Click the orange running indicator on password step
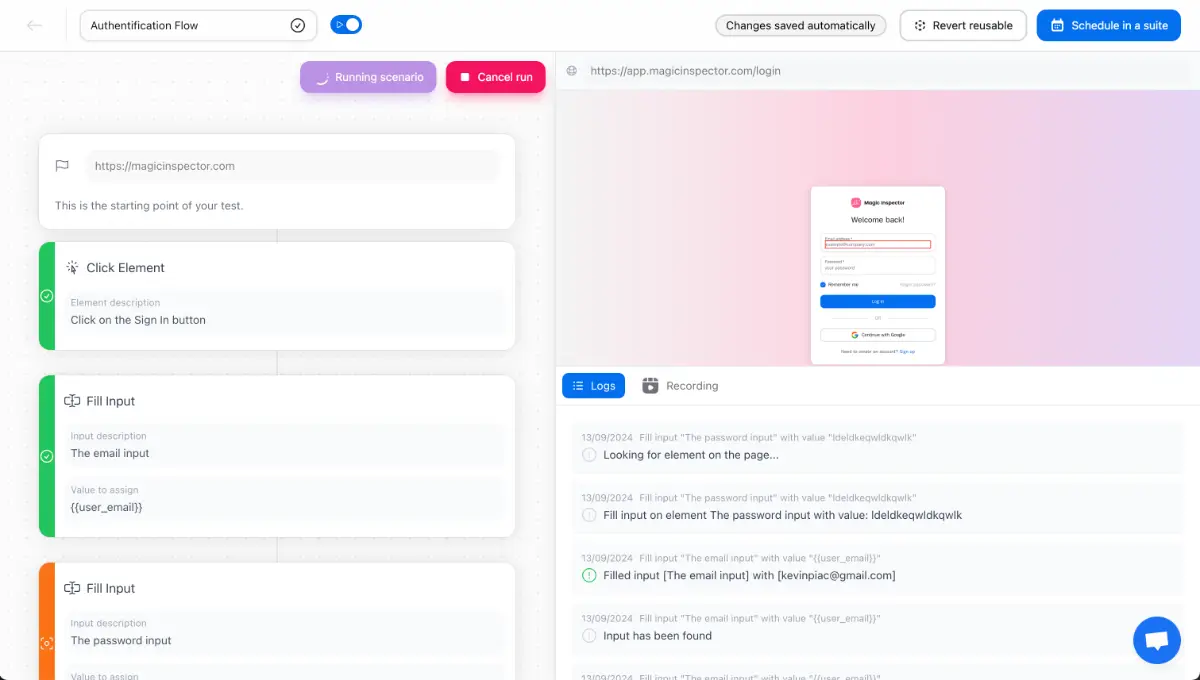The width and height of the screenshot is (1200, 680). click(46, 644)
